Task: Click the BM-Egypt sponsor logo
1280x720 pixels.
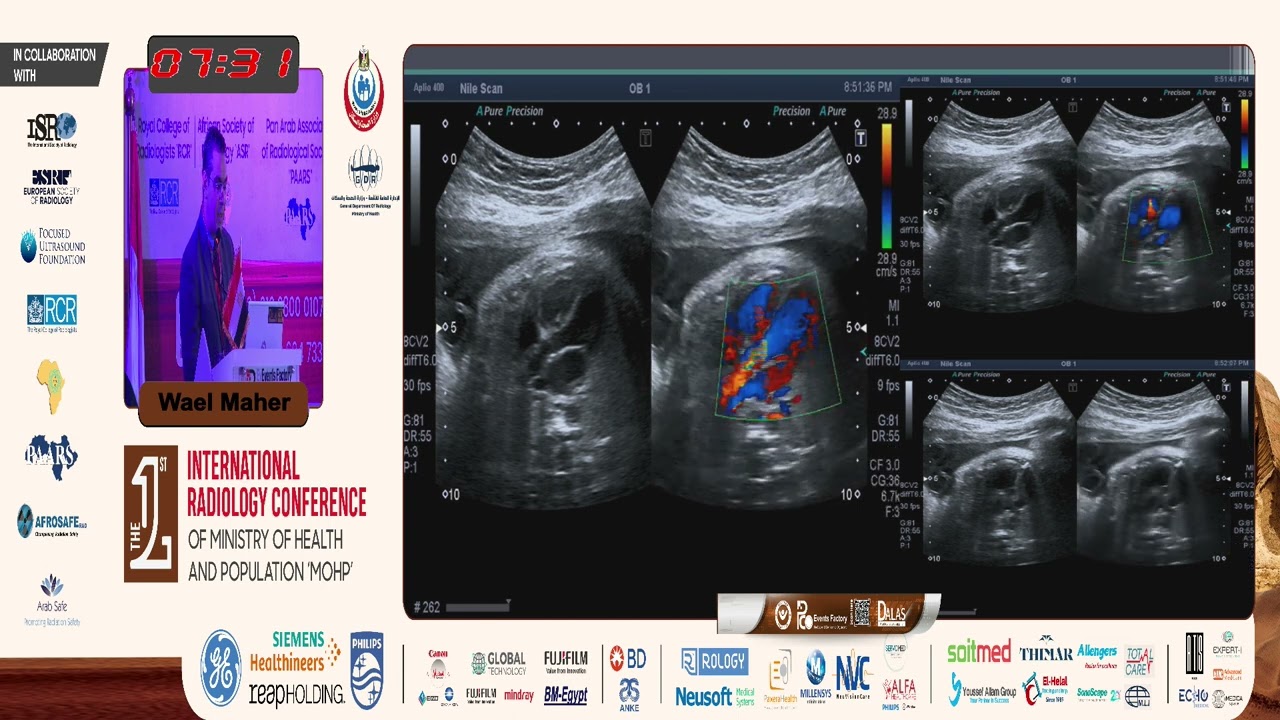Action: [x=565, y=694]
